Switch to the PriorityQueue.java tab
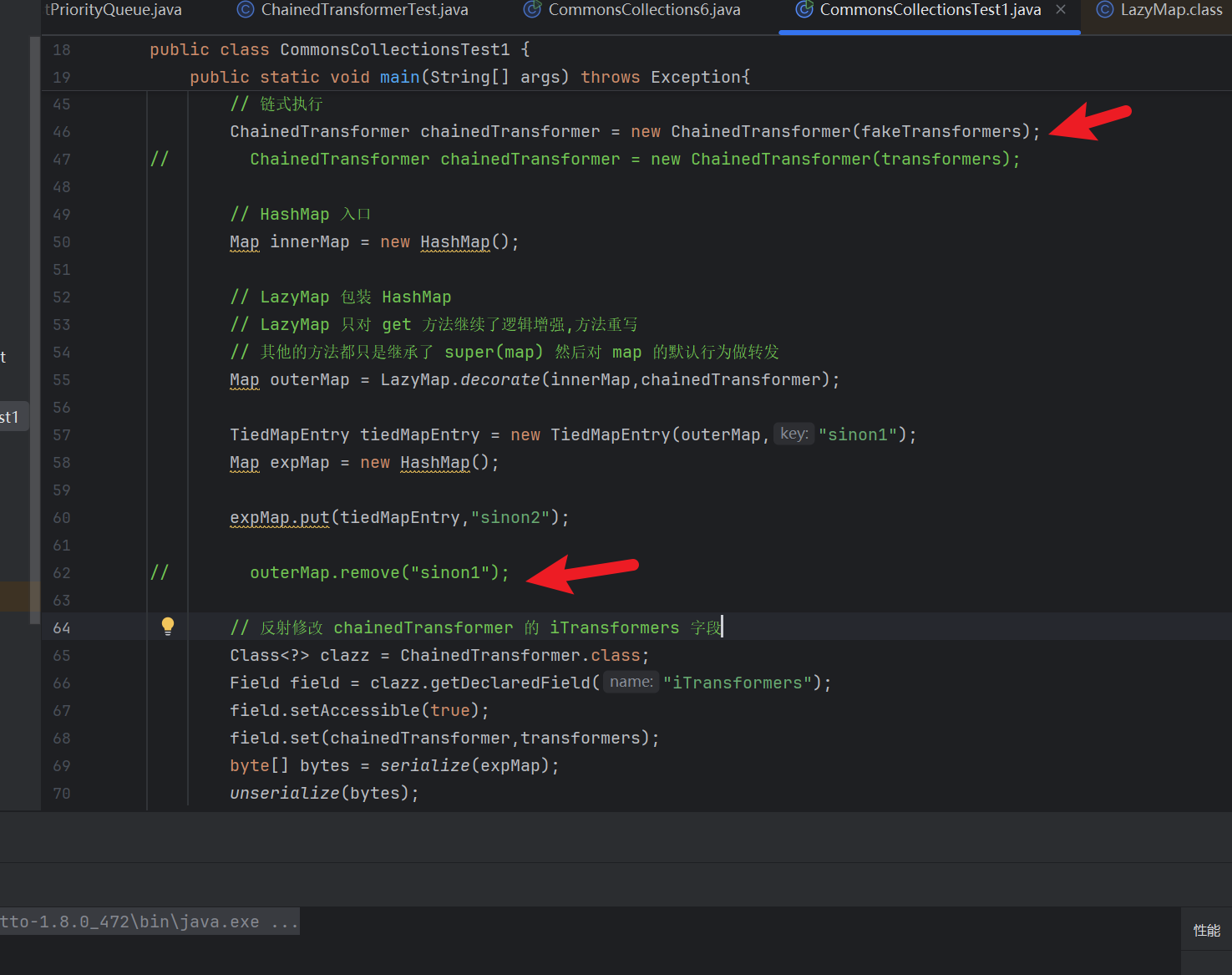This screenshot has width=1232, height=975. [115, 10]
